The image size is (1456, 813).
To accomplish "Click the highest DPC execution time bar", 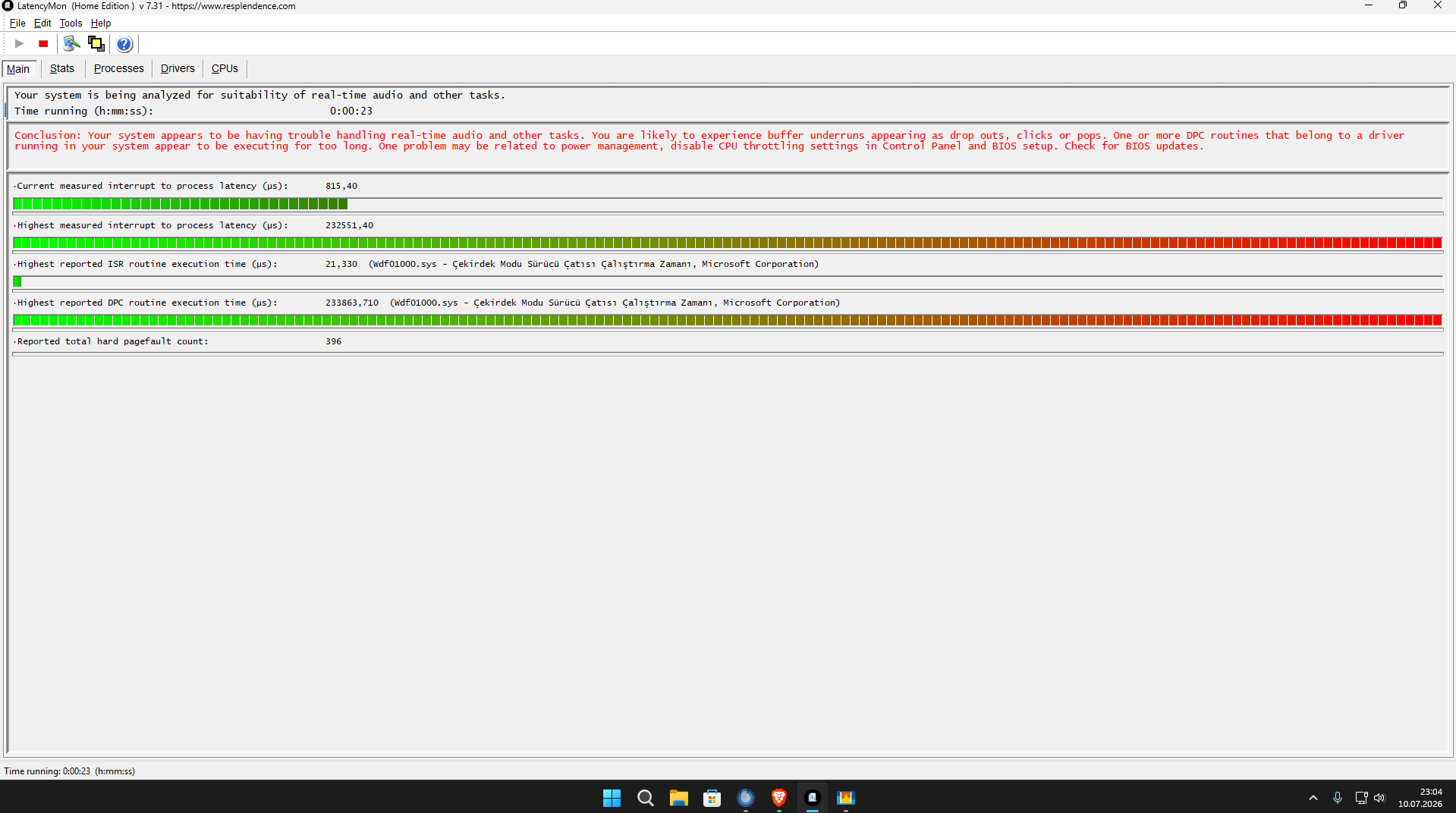I will click(728, 320).
